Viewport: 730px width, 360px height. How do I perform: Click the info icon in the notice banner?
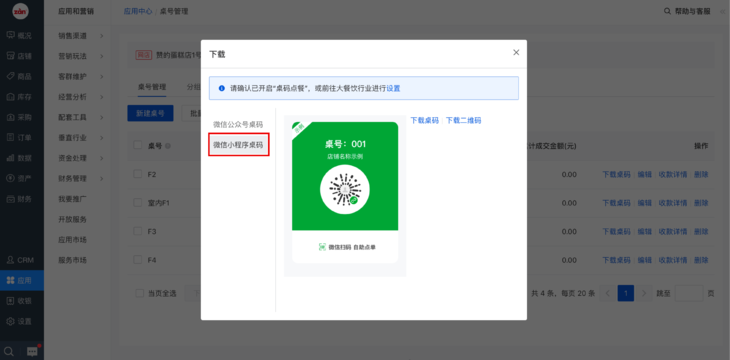222,88
